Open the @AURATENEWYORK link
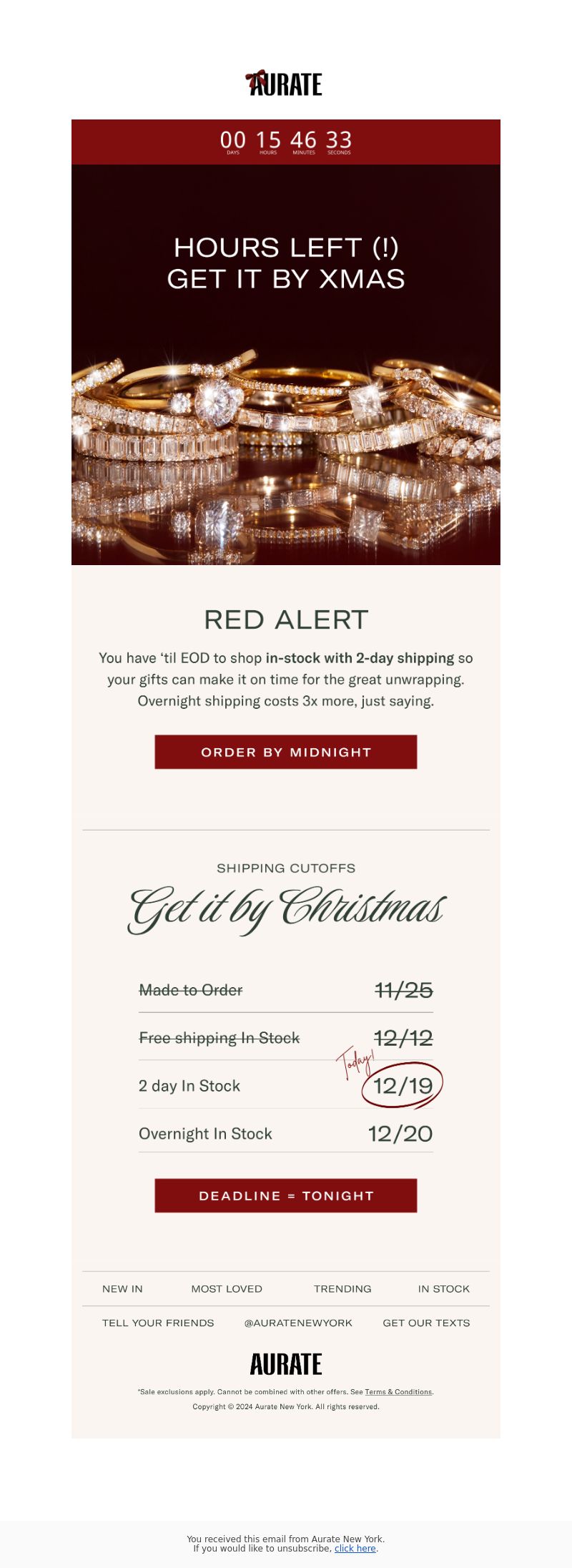This screenshot has width=572, height=1568. coord(298,1323)
